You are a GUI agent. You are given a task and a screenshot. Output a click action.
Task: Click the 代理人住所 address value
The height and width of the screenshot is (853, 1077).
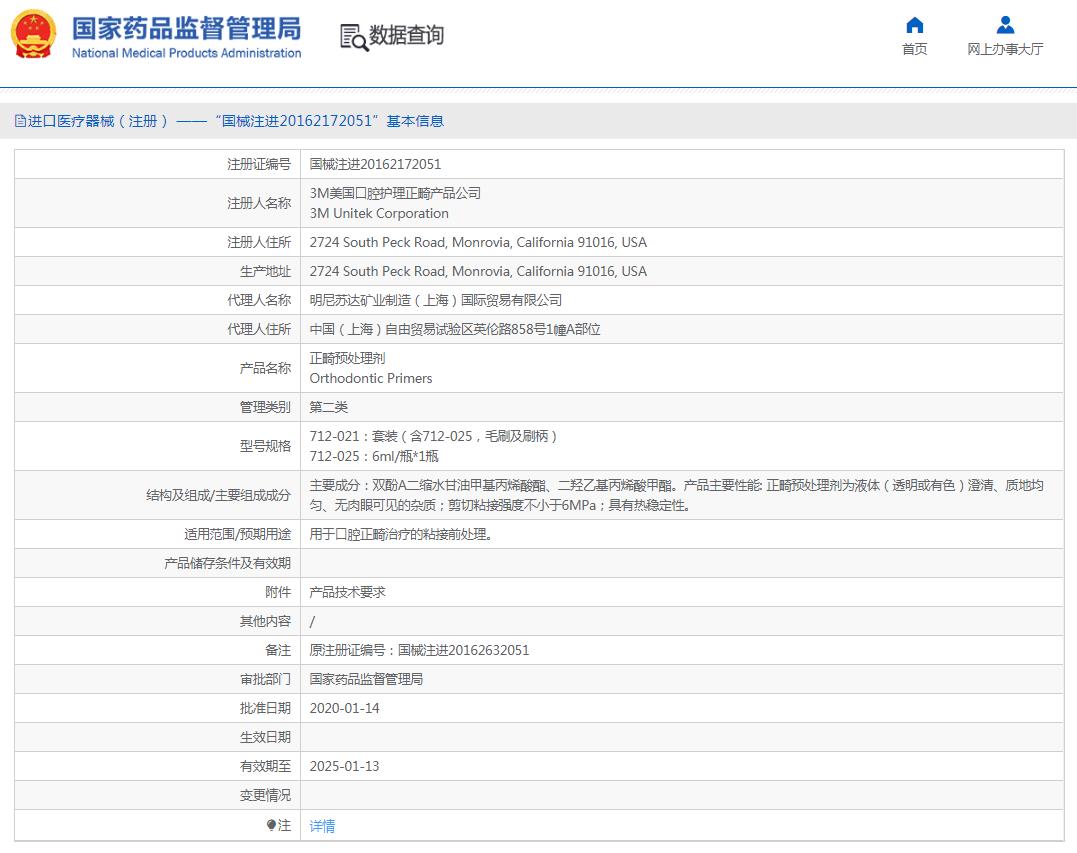(455, 329)
